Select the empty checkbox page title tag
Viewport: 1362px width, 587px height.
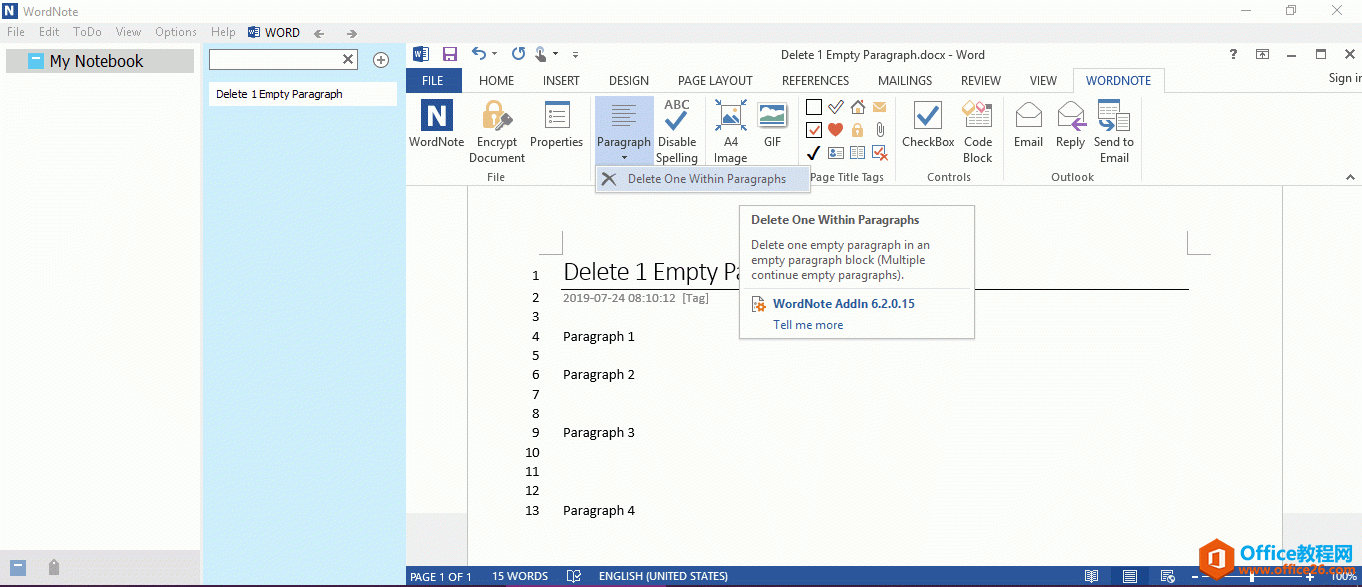coord(814,107)
